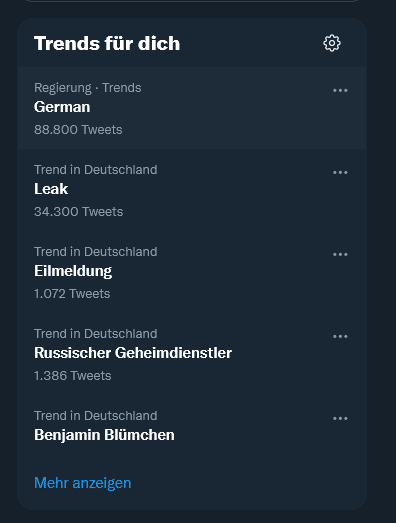Click the German trend title
The width and height of the screenshot is (396, 523).
[x=62, y=107]
